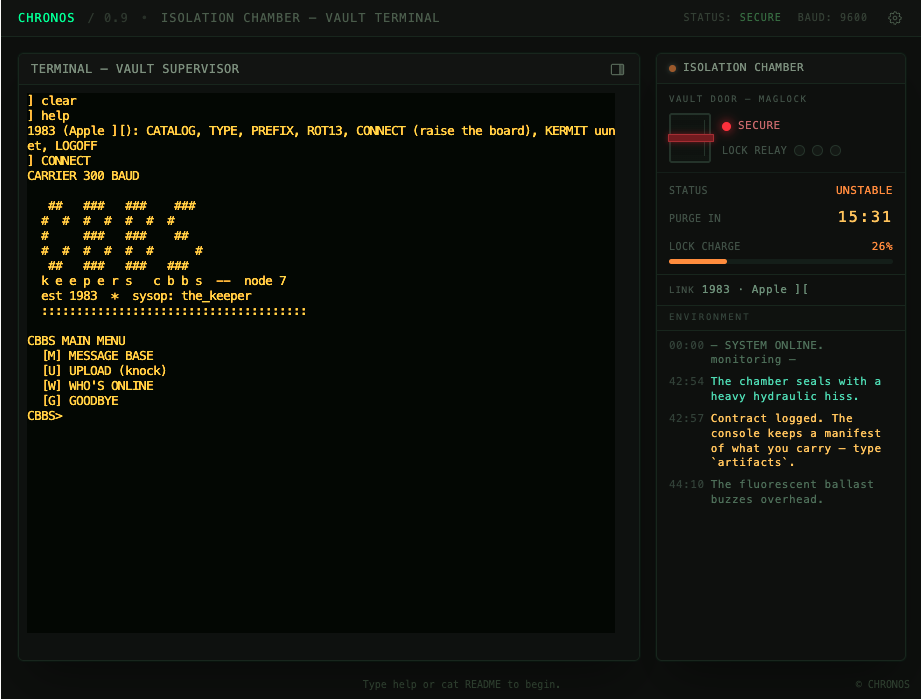Click the 'keepers cbbs -- node 7' banner line
This screenshot has width=921, height=699.
(164, 281)
